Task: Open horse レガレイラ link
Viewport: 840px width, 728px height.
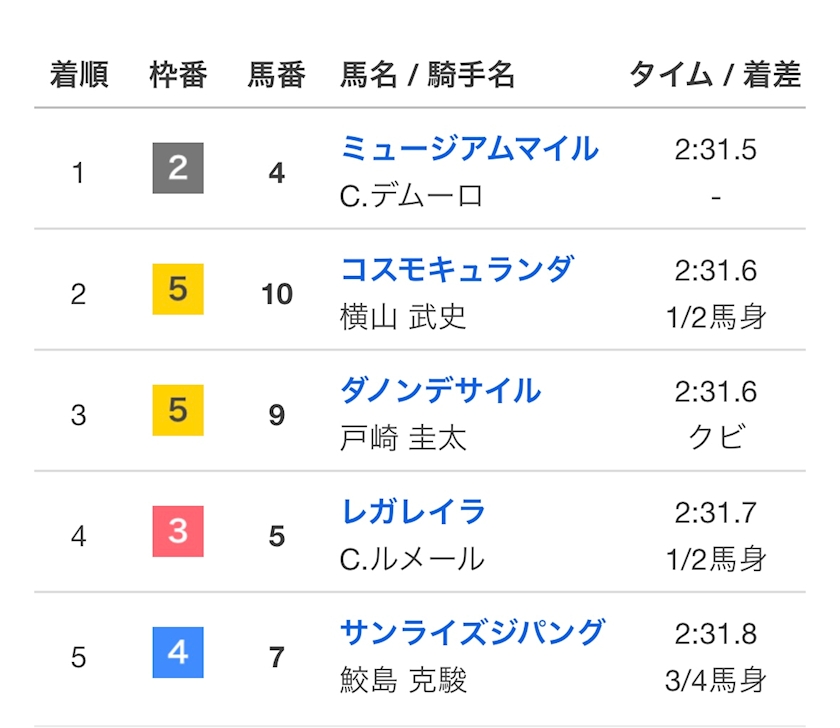Action: click(x=412, y=512)
